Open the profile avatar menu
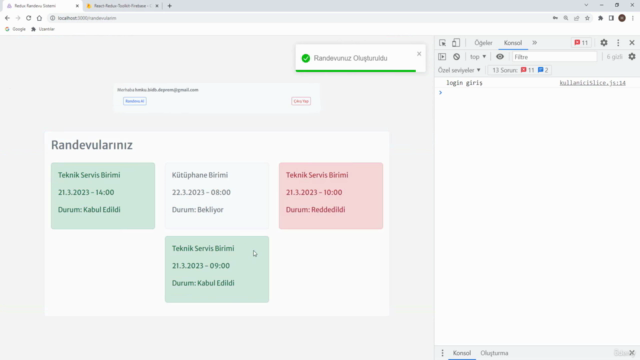 point(622,18)
